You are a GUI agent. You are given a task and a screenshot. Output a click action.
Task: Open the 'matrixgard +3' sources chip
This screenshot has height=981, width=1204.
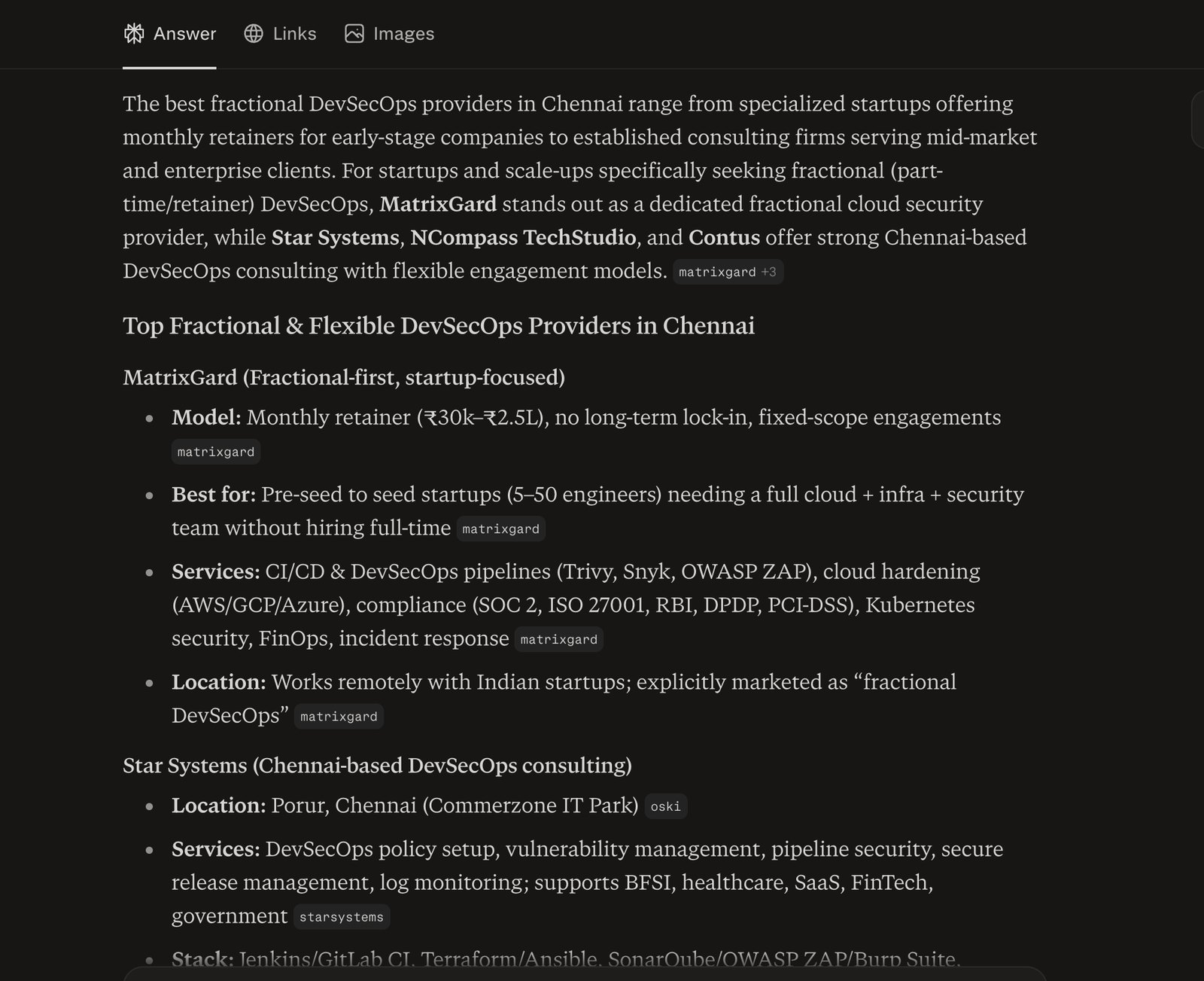728,272
